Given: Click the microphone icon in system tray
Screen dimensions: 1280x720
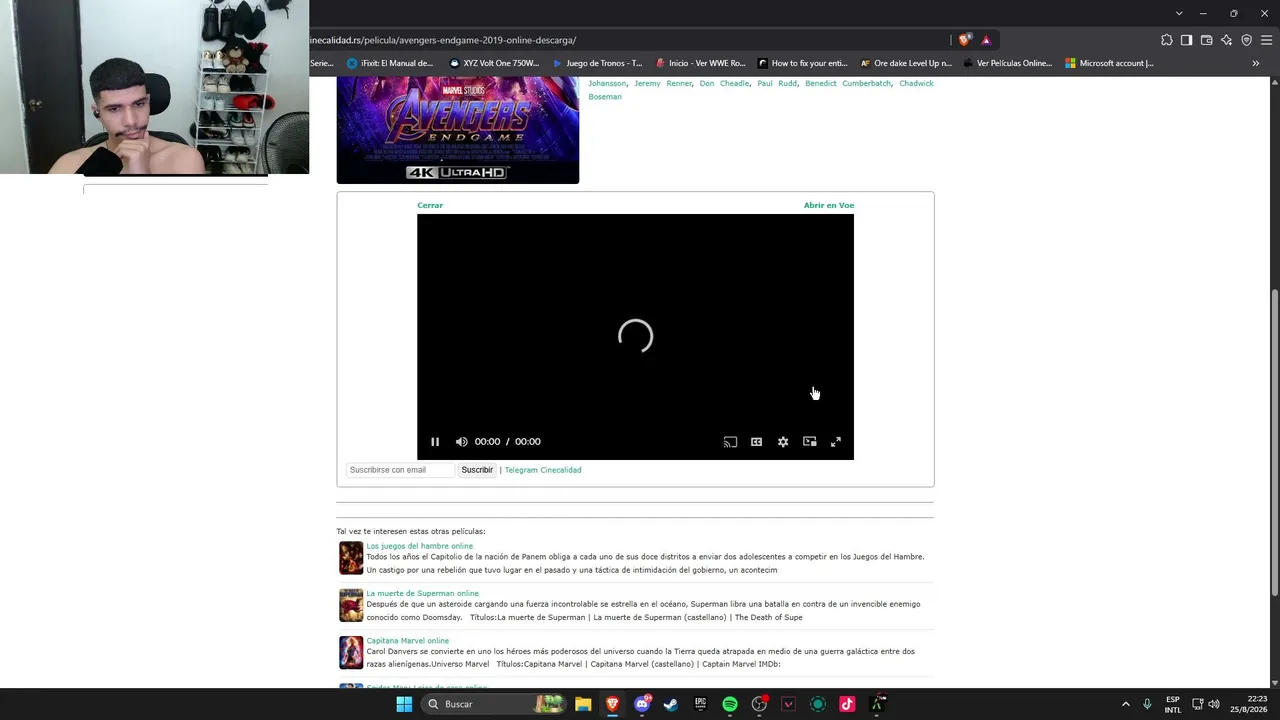Looking at the screenshot, I should pos(1148,704).
